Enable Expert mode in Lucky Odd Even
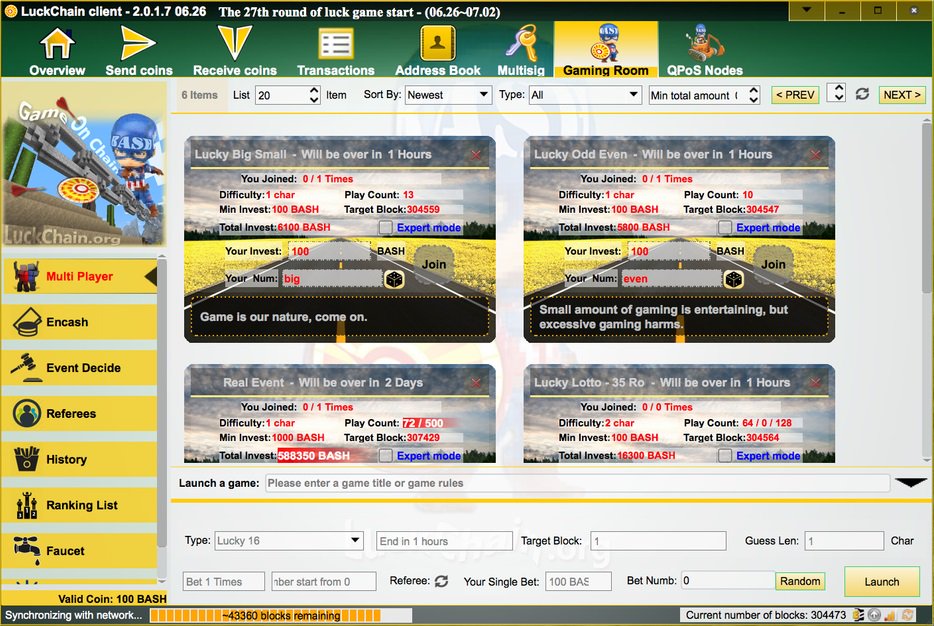 [725, 228]
